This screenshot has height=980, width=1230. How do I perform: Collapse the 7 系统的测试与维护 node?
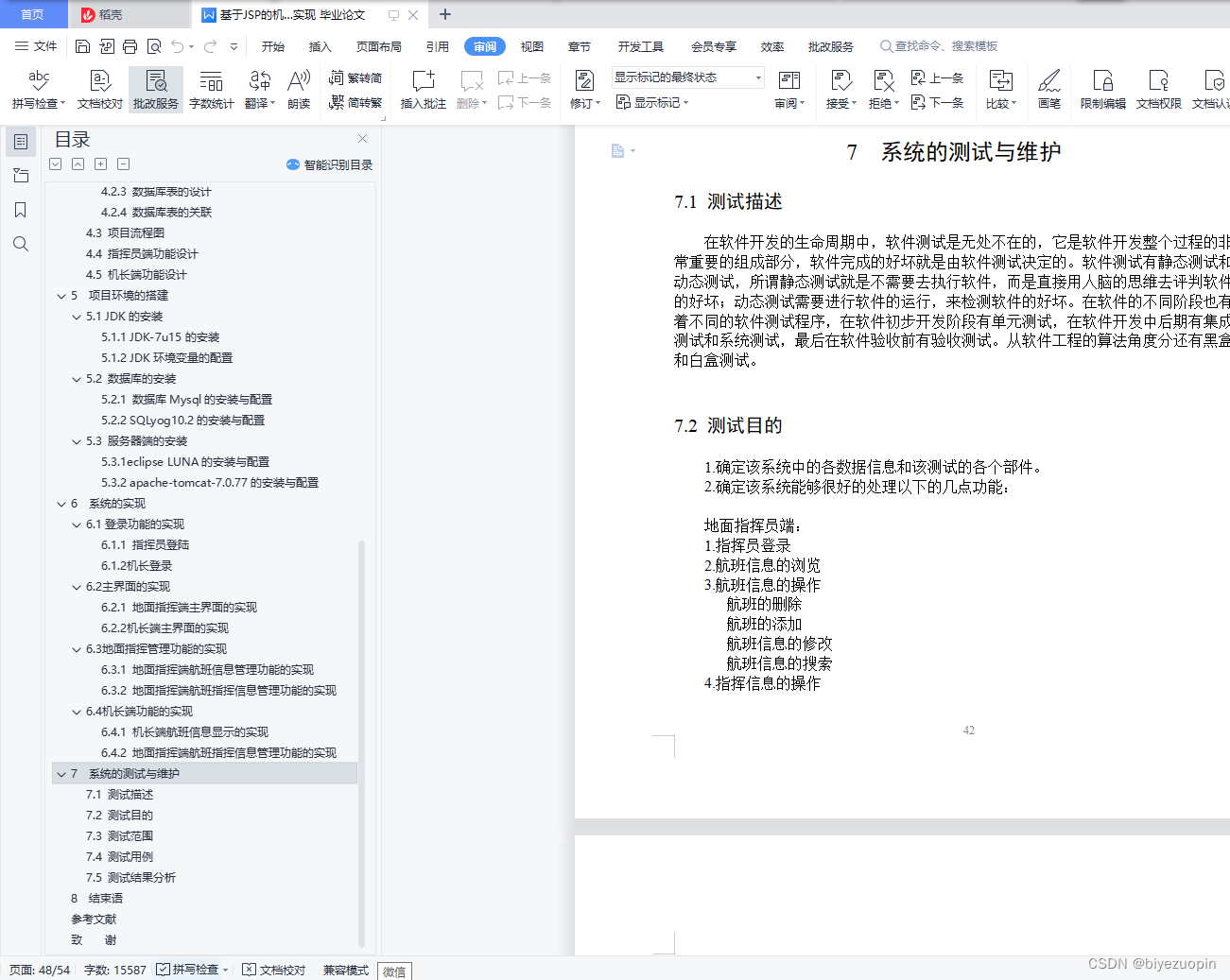coord(61,774)
